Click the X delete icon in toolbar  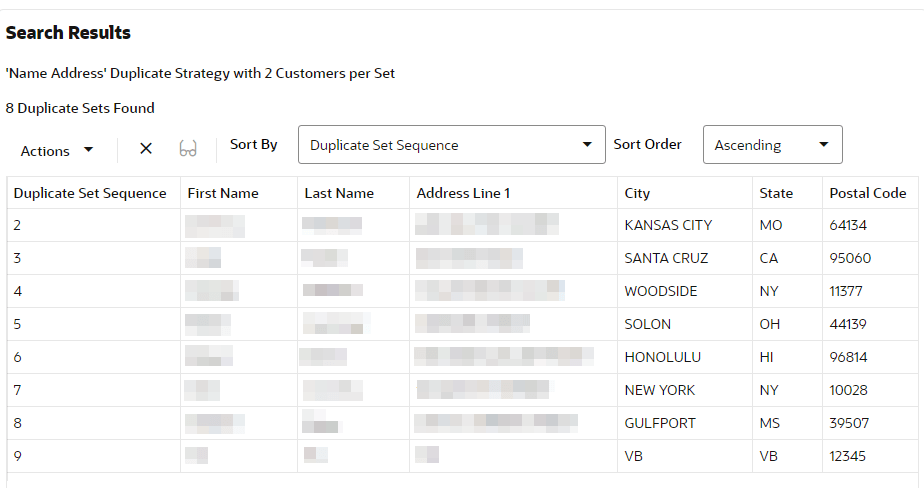click(146, 149)
